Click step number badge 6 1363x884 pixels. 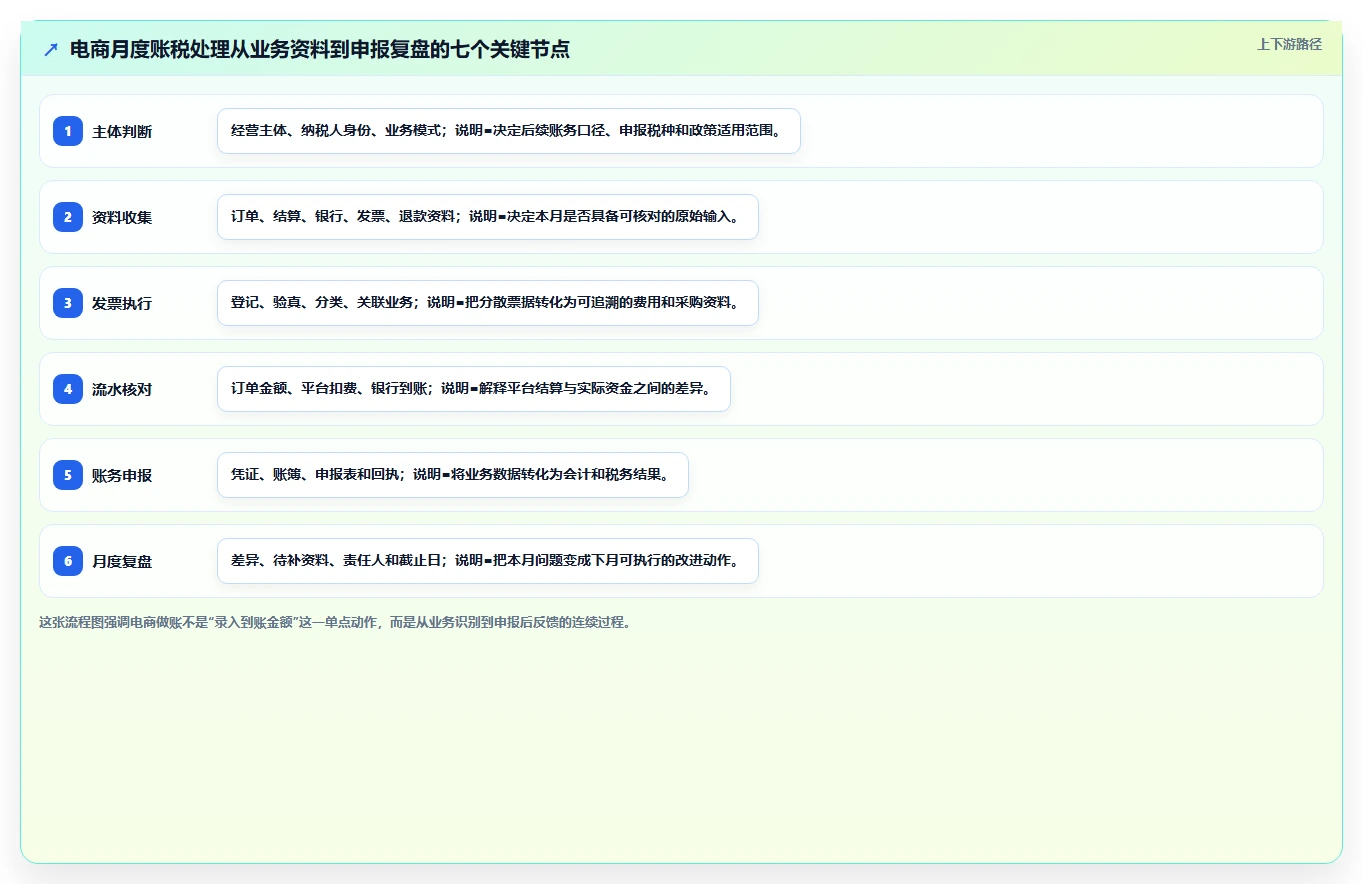[x=68, y=561]
